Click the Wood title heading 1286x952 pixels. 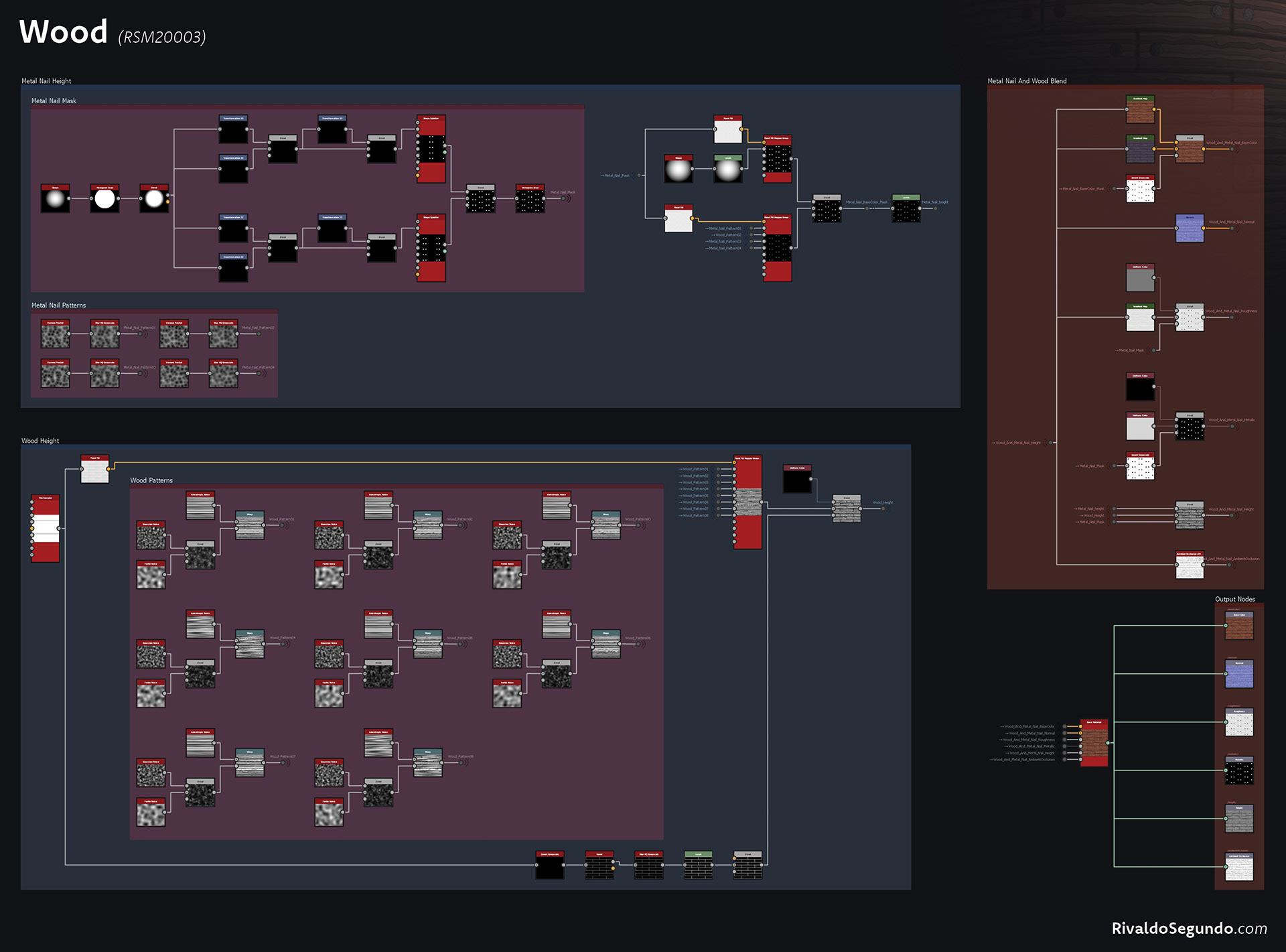(x=64, y=32)
